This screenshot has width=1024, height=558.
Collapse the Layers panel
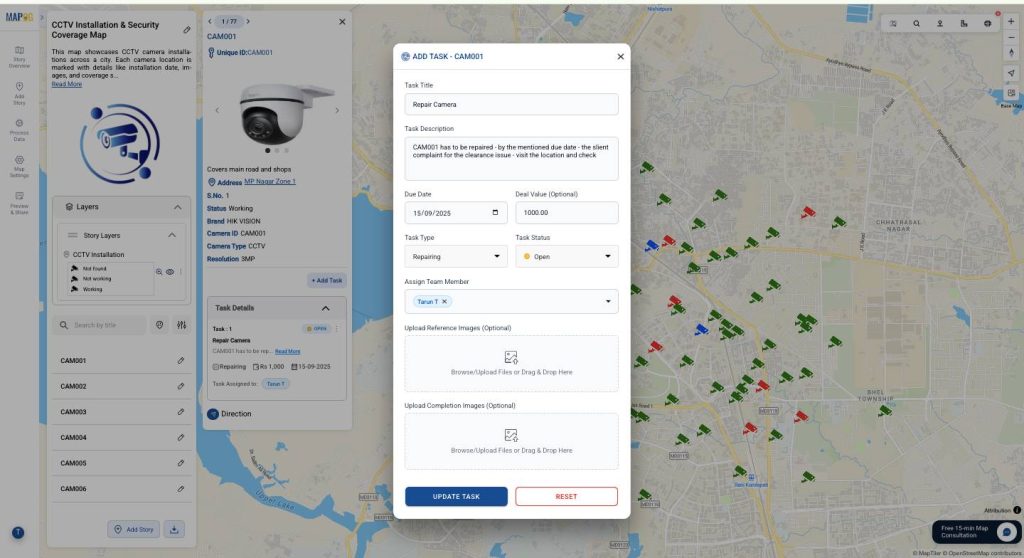click(177, 207)
